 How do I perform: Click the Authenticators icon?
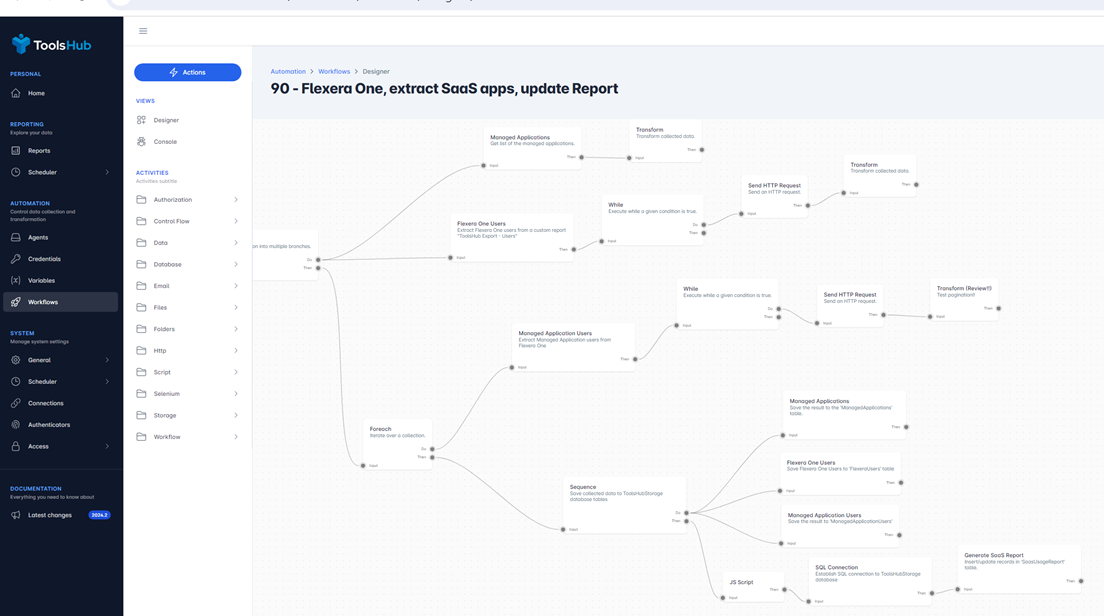16,425
